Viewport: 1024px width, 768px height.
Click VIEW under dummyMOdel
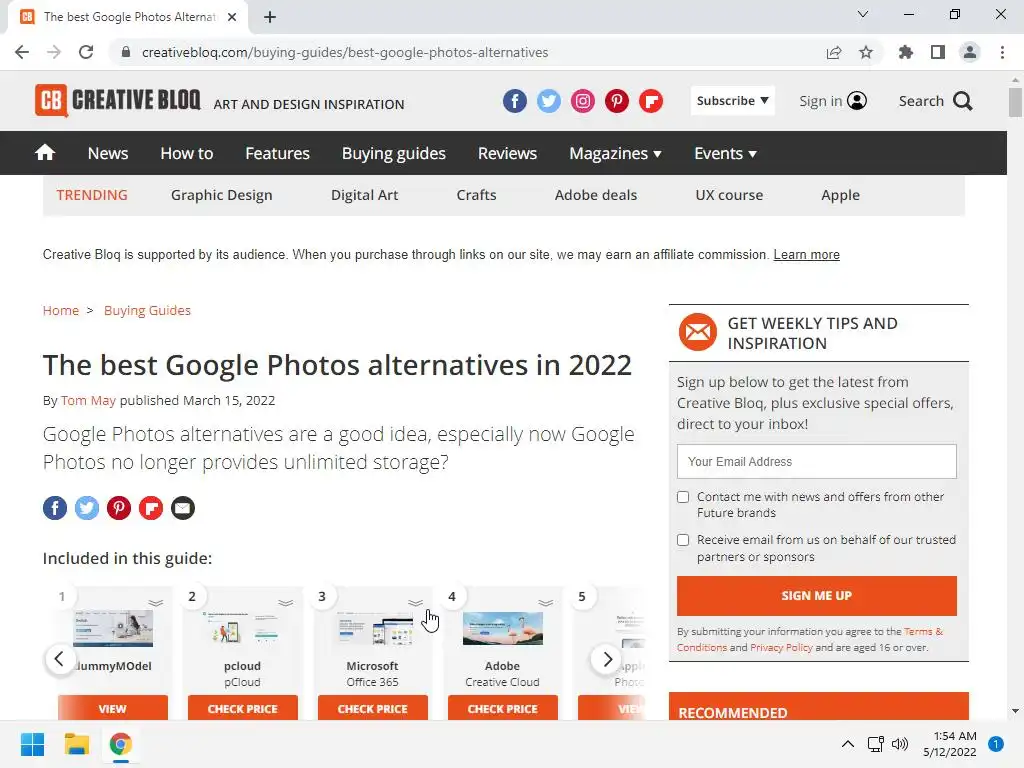tap(112, 708)
